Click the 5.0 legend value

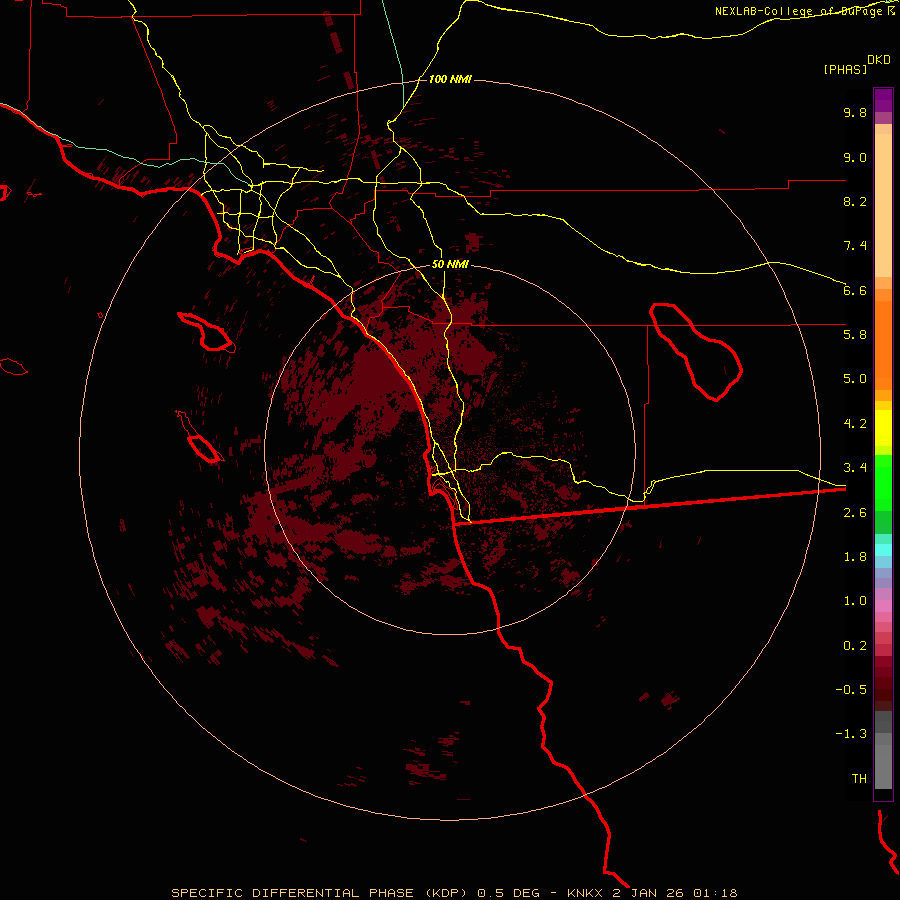click(x=855, y=379)
